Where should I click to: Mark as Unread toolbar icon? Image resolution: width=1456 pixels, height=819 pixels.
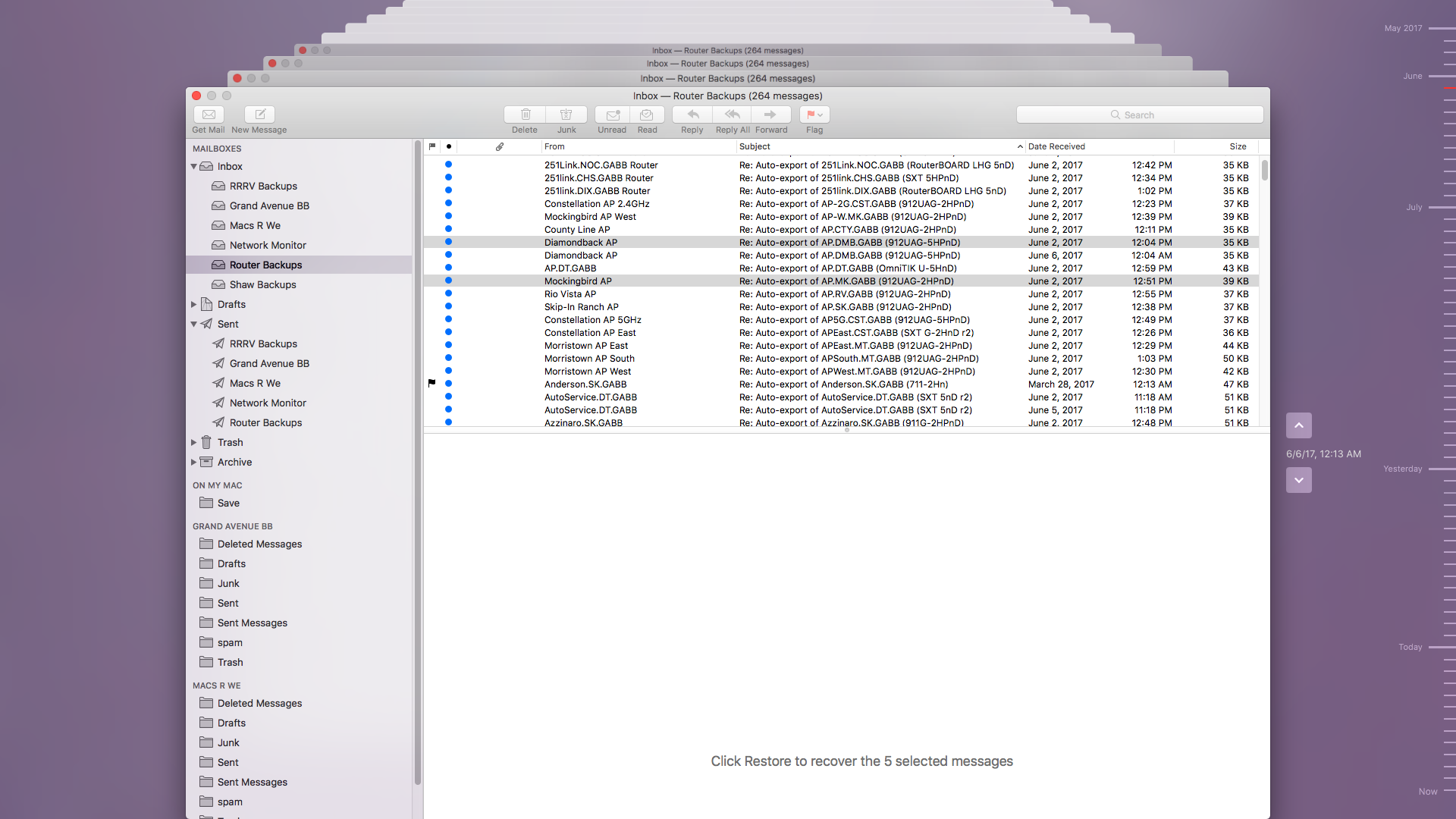[612, 115]
